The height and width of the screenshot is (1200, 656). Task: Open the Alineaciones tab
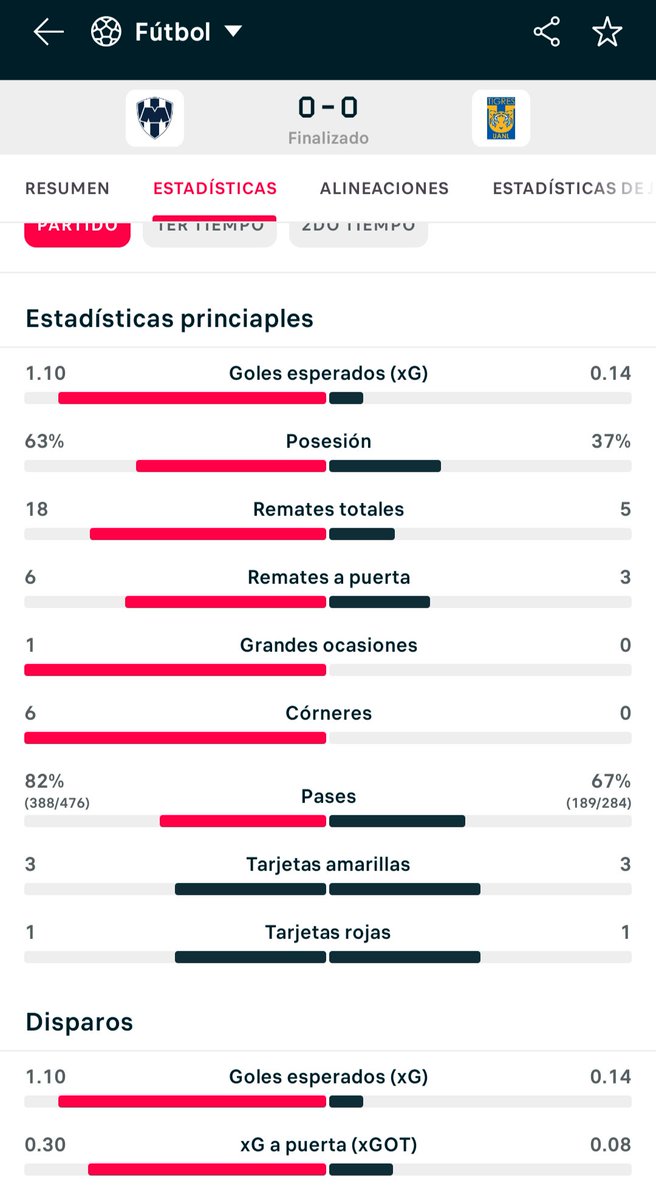[x=384, y=188]
